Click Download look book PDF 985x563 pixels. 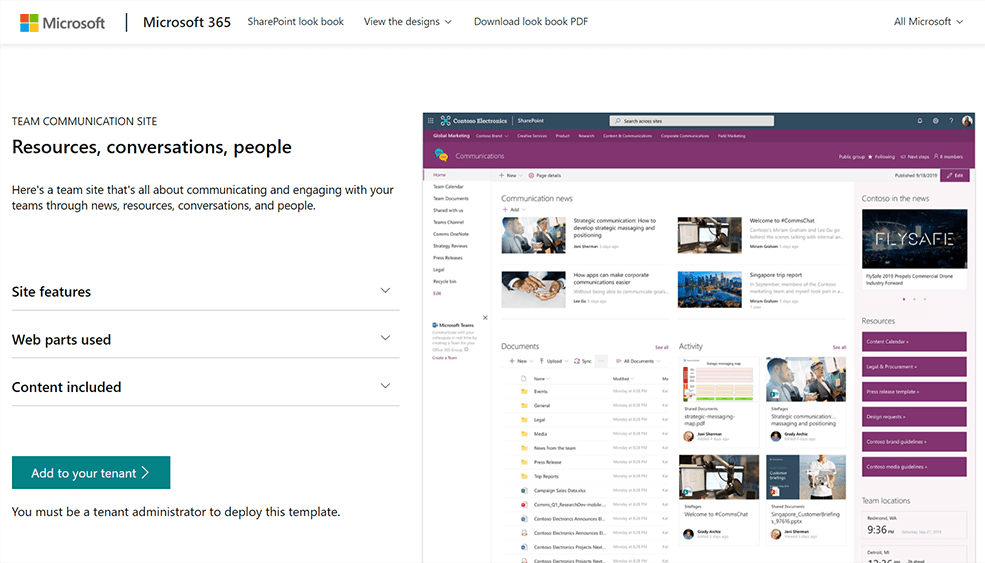pos(531,21)
